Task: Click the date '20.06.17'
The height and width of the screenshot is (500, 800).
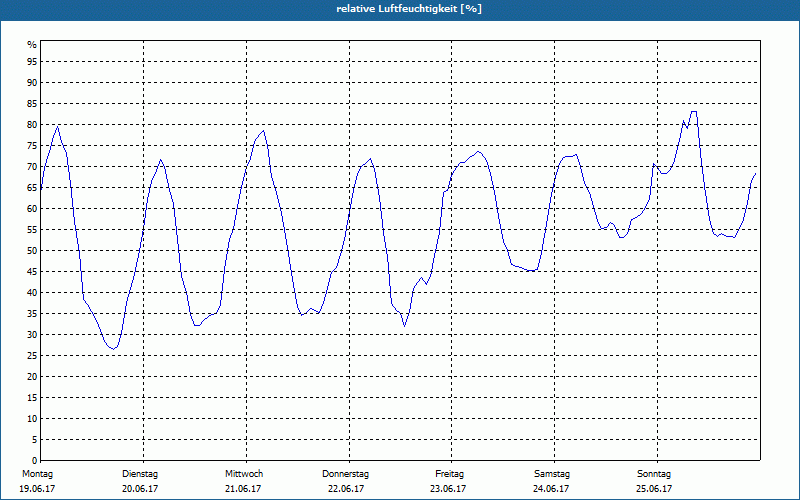Action: pos(140,489)
